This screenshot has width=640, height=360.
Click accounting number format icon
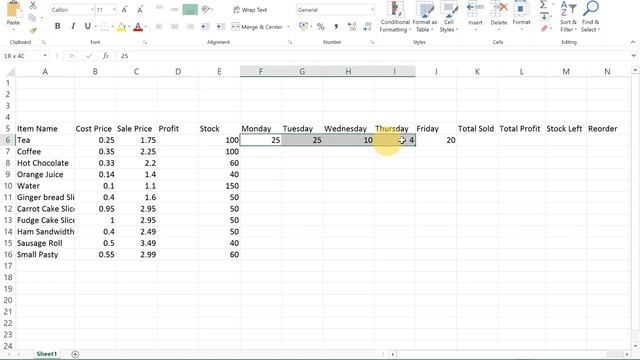click(x=303, y=27)
